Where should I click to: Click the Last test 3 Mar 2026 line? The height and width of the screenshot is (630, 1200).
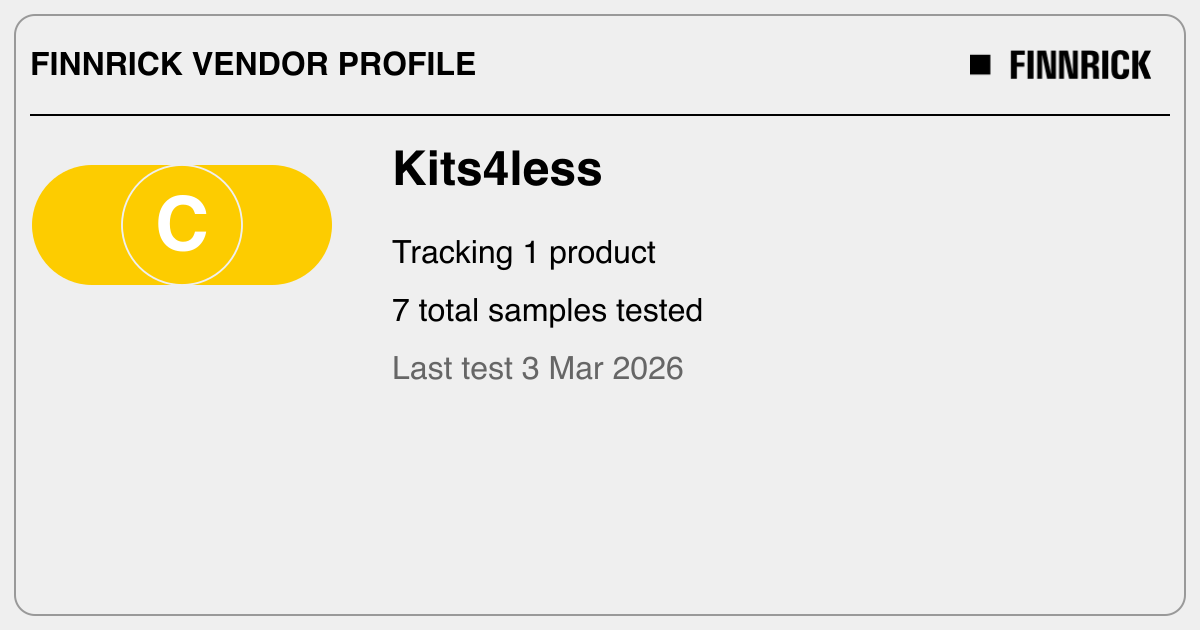(538, 368)
